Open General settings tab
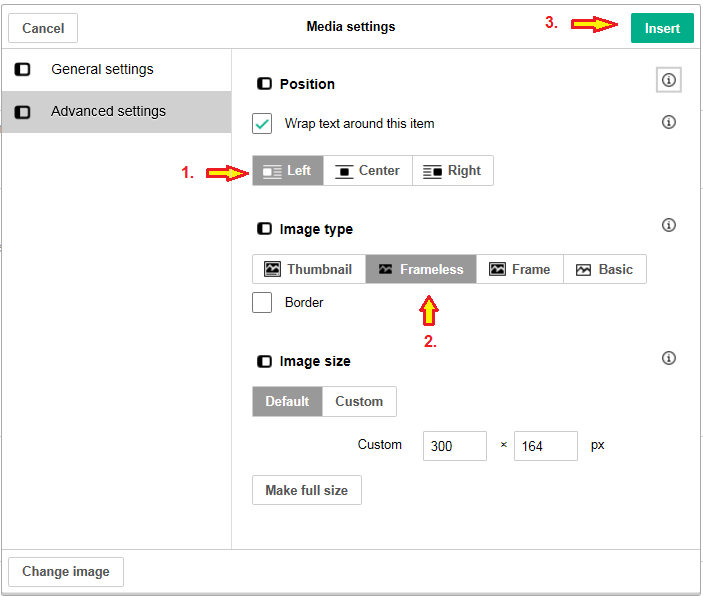The image size is (703, 596). point(102,70)
